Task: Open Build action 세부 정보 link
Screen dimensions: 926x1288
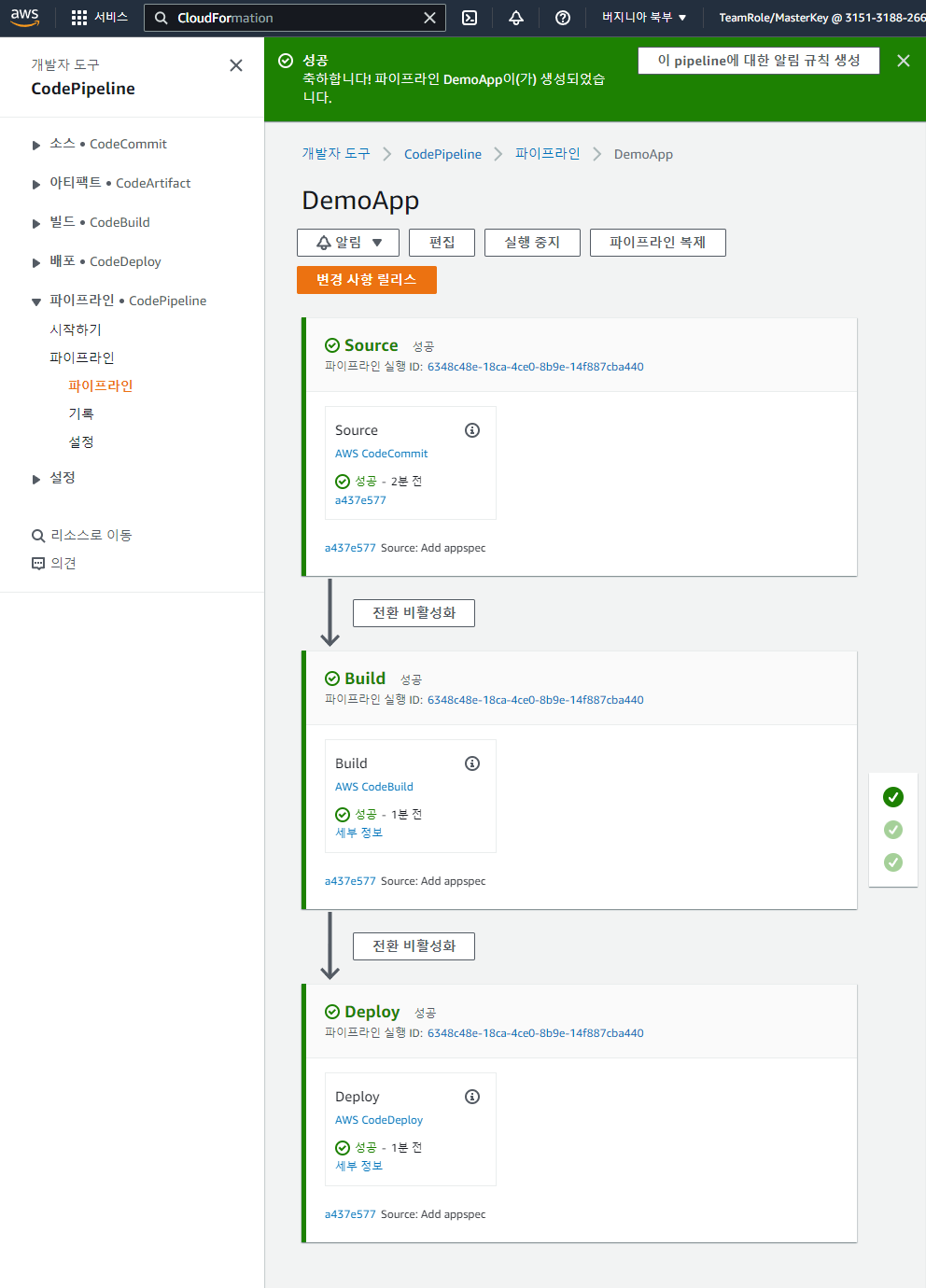Action: (359, 833)
